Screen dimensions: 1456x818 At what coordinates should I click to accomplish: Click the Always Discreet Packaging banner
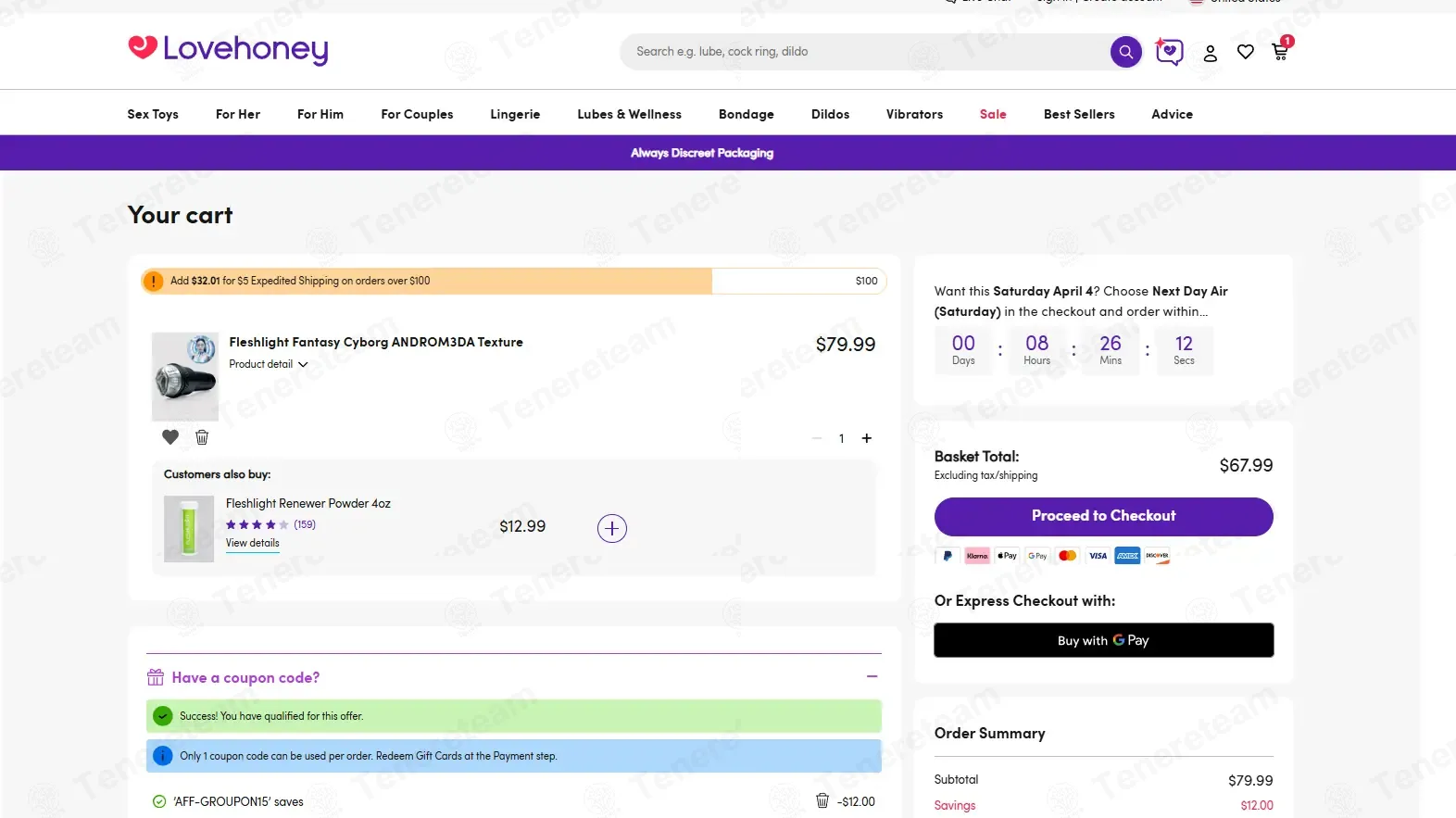(x=702, y=153)
